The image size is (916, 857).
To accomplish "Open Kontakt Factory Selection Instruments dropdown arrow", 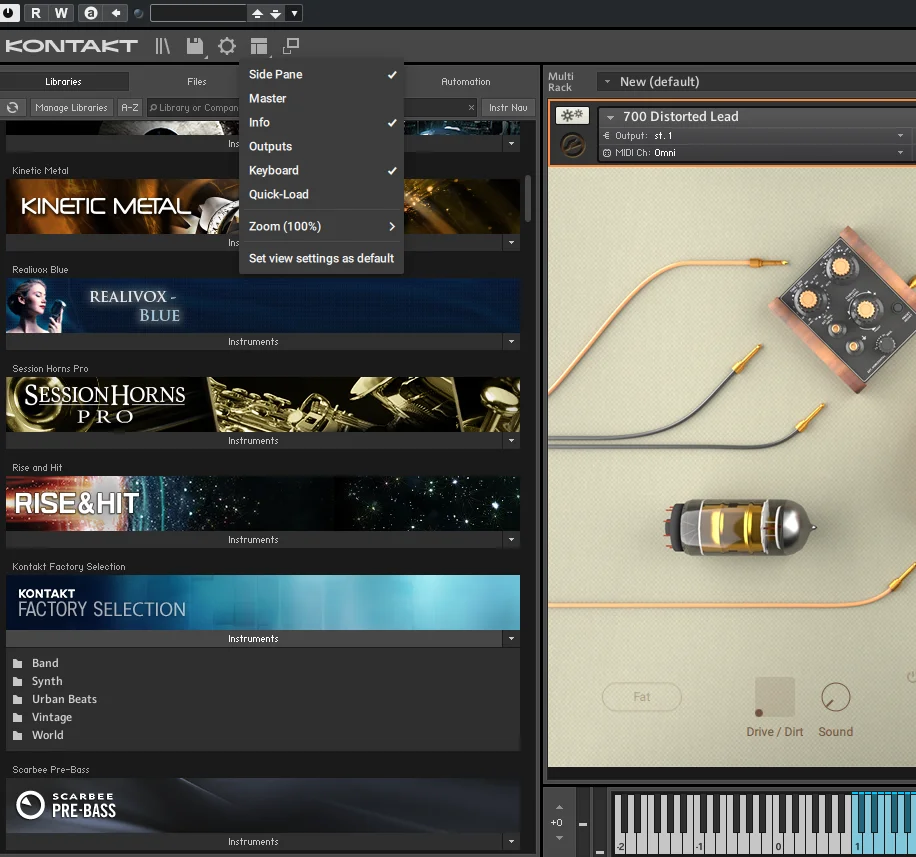I will click(x=511, y=639).
